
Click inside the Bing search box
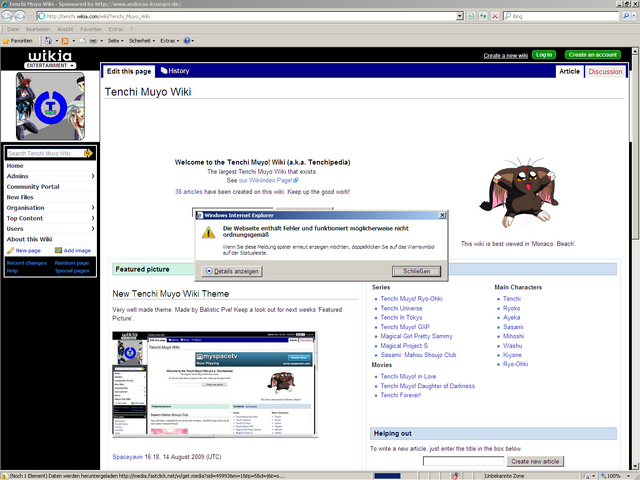561,16
